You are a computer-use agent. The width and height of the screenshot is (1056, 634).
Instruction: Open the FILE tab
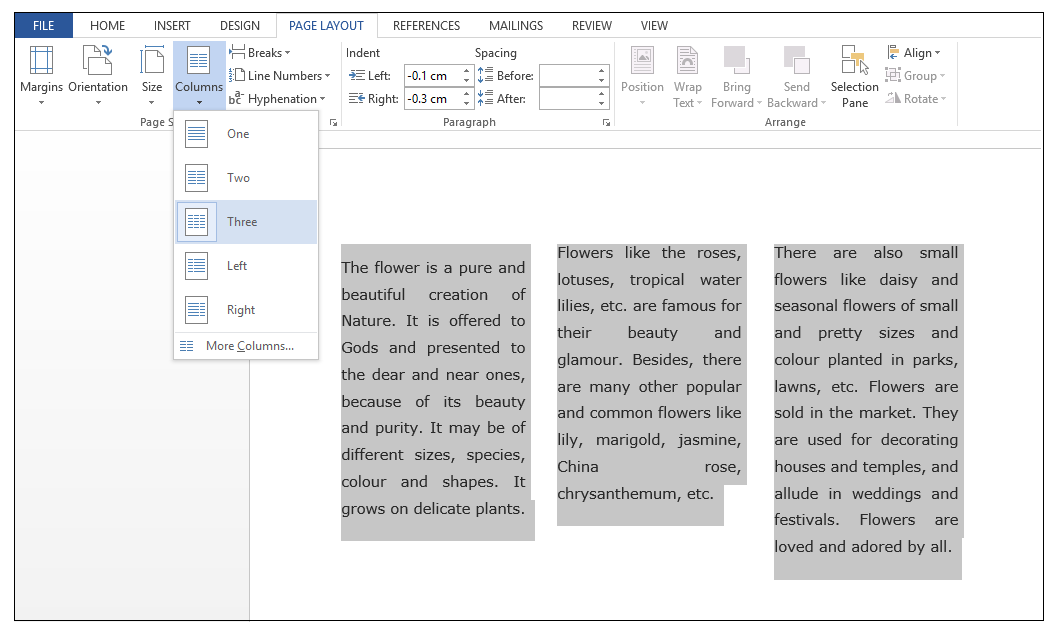coord(44,26)
